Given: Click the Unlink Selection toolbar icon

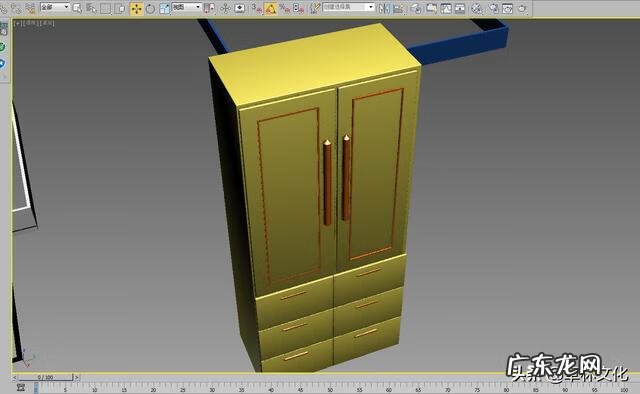Looking at the screenshot, I should click(x=16, y=8).
